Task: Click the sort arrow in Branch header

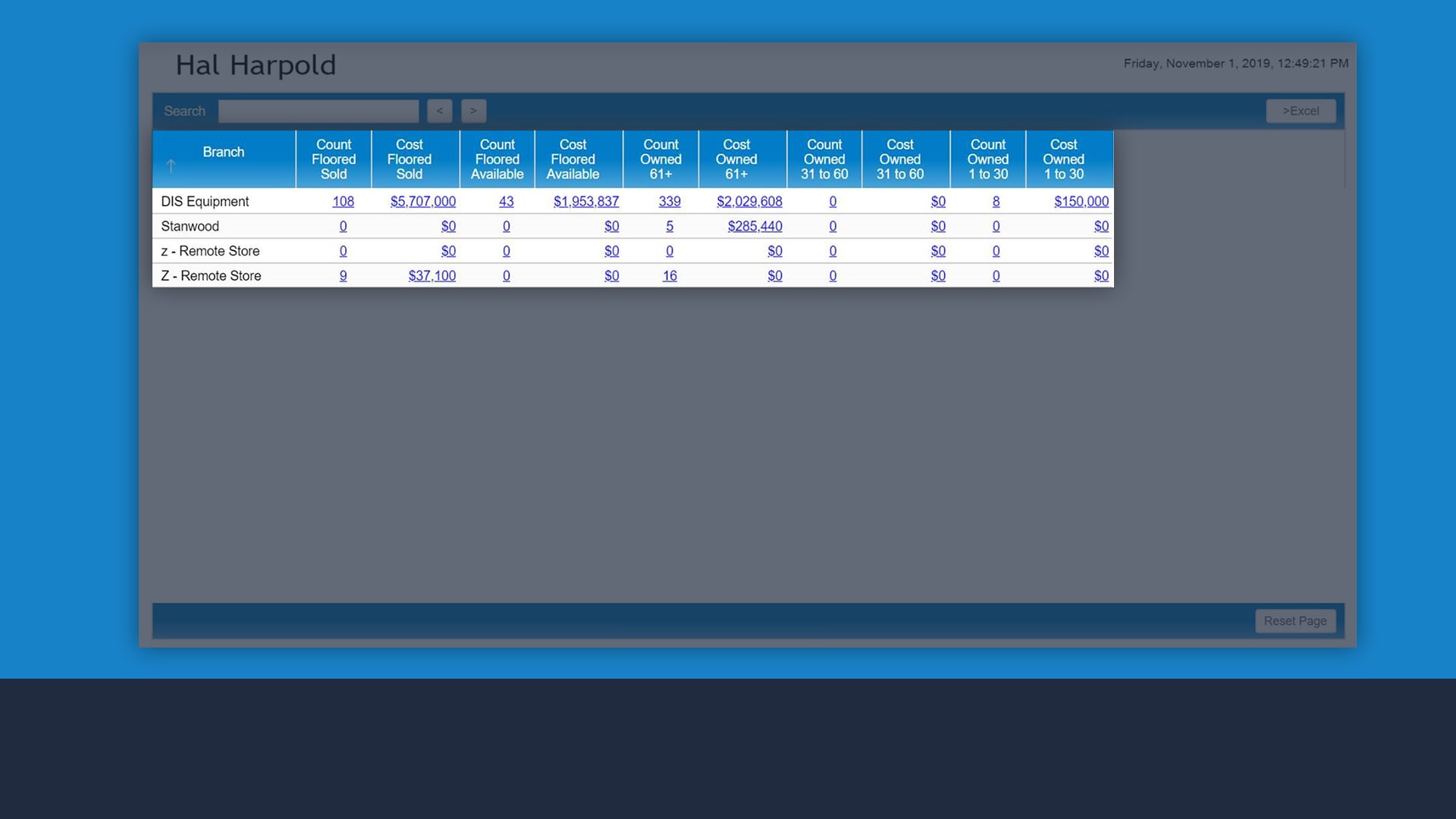Action: coord(171,166)
